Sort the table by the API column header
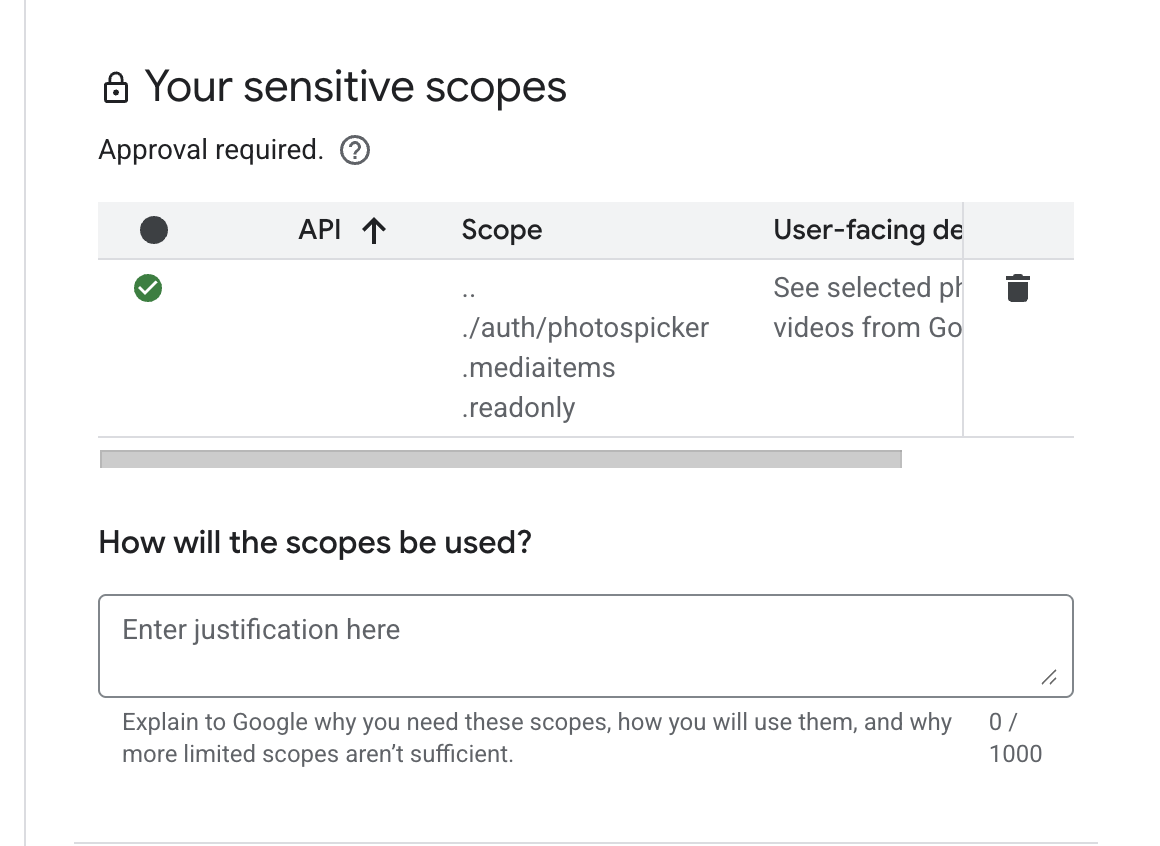This screenshot has height=846, width=1160. [x=320, y=230]
